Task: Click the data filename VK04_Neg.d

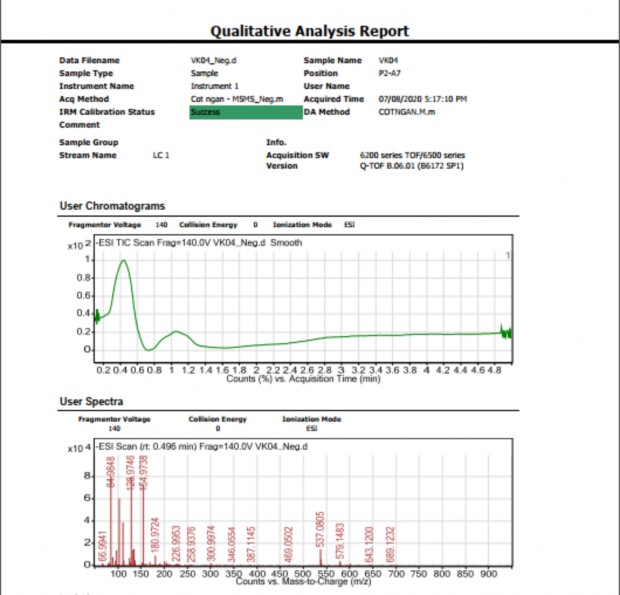Action: [x=213, y=61]
